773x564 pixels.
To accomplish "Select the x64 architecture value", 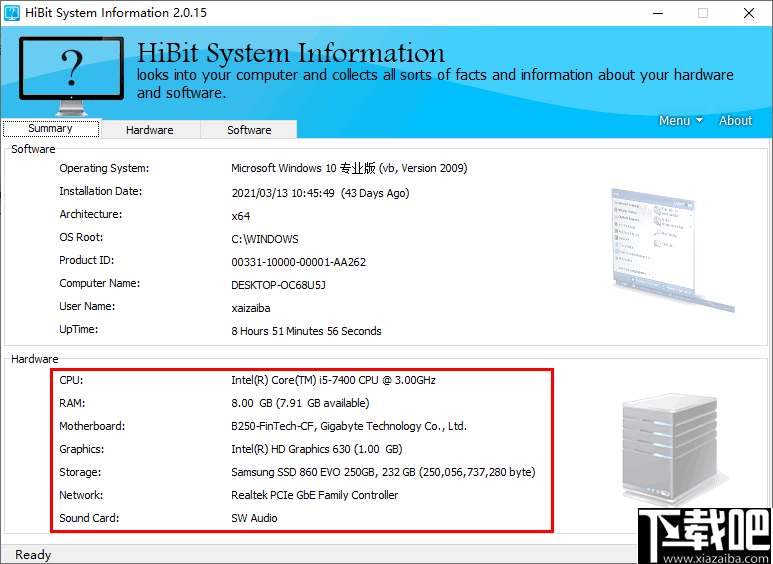I will point(241,216).
